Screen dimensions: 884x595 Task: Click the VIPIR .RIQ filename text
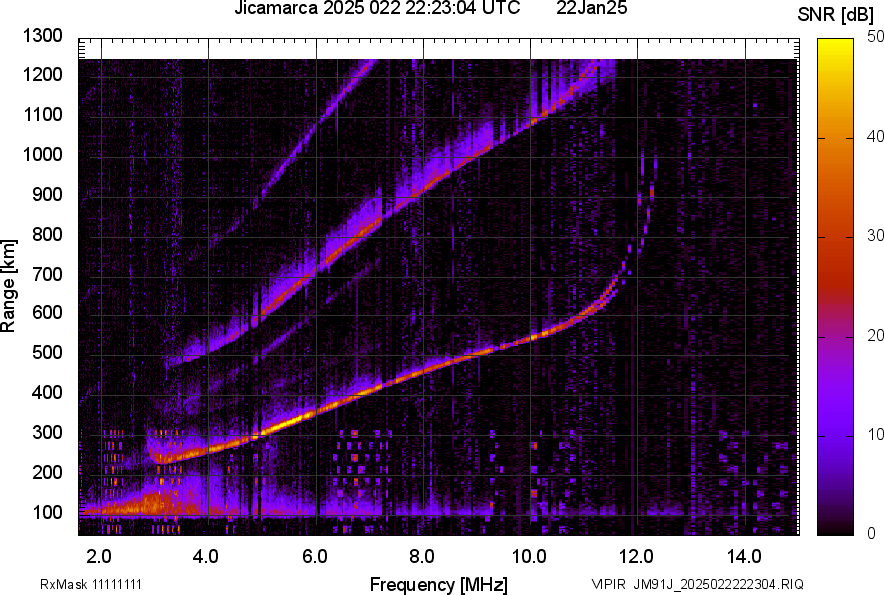(x=697, y=584)
